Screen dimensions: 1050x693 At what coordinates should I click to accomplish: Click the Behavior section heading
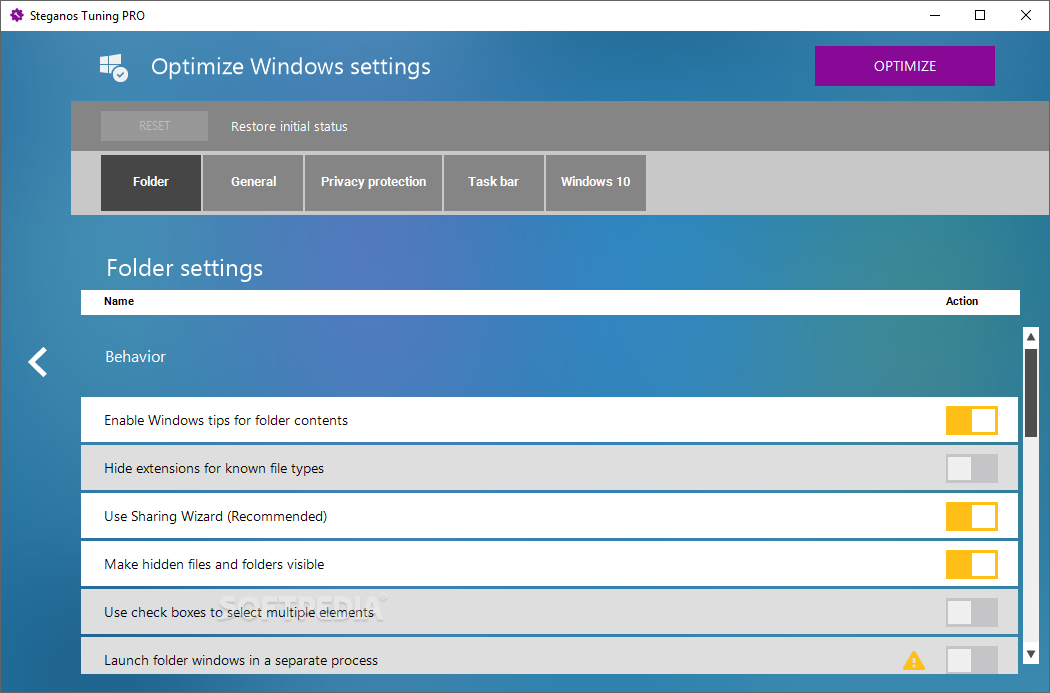[135, 357]
